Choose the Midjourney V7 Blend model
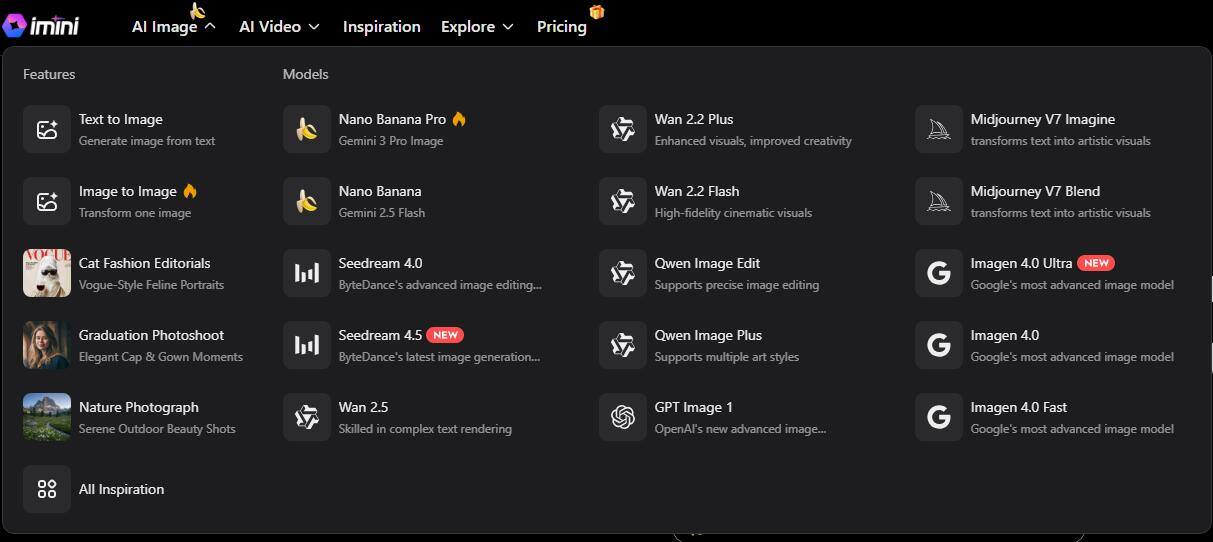1213x542 pixels. pos(1035,192)
